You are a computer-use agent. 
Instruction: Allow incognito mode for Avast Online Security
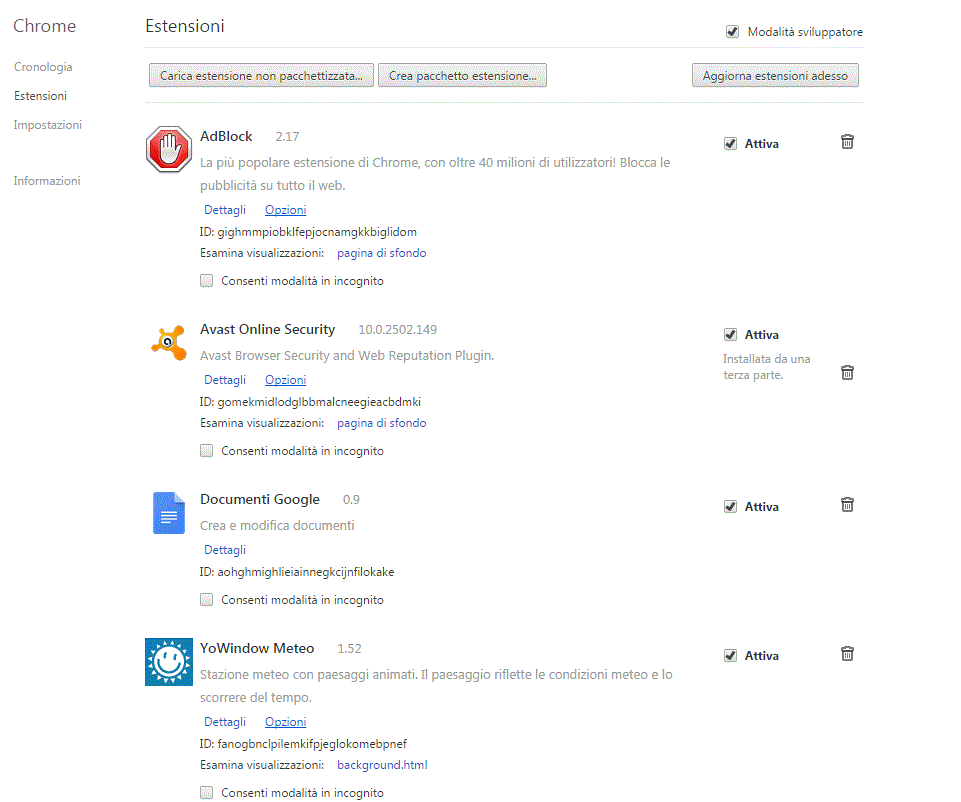207,451
